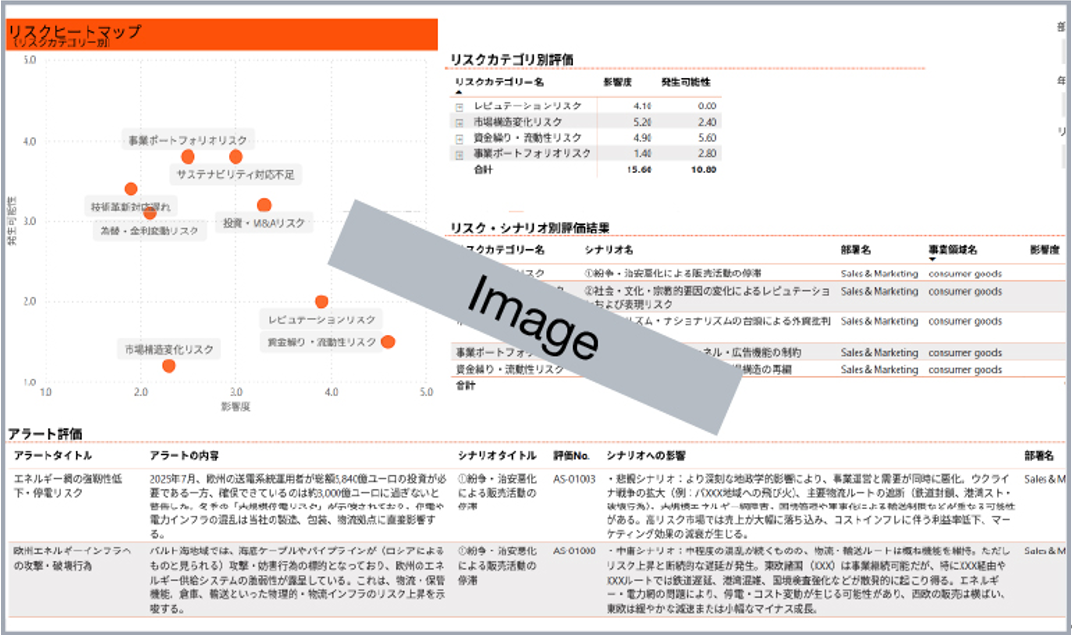Click sort arrow under リスクカテゴリー名 in category table
This screenshot has width=1073, height=635.
click(459, 92)
